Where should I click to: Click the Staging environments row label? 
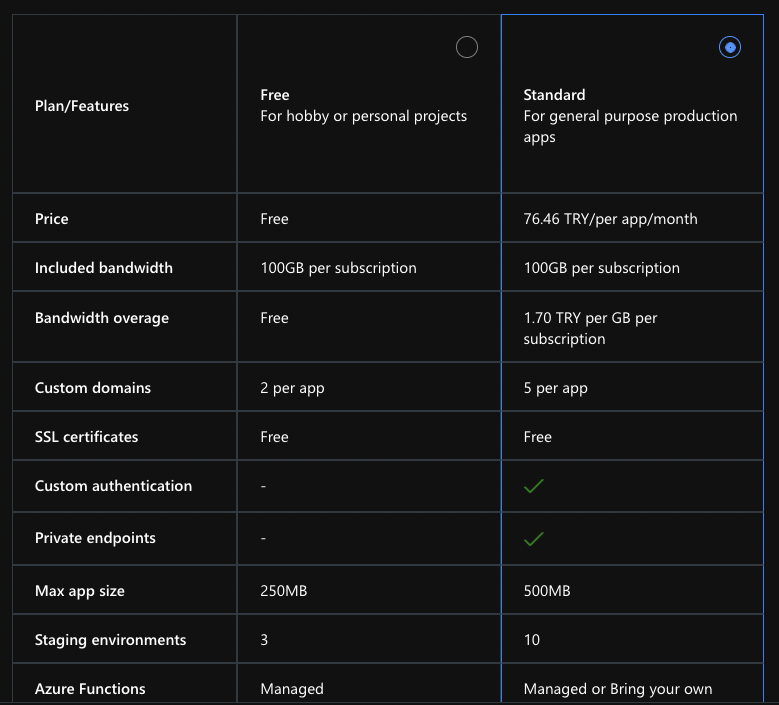pyautogui.click(x=110, y=640)
